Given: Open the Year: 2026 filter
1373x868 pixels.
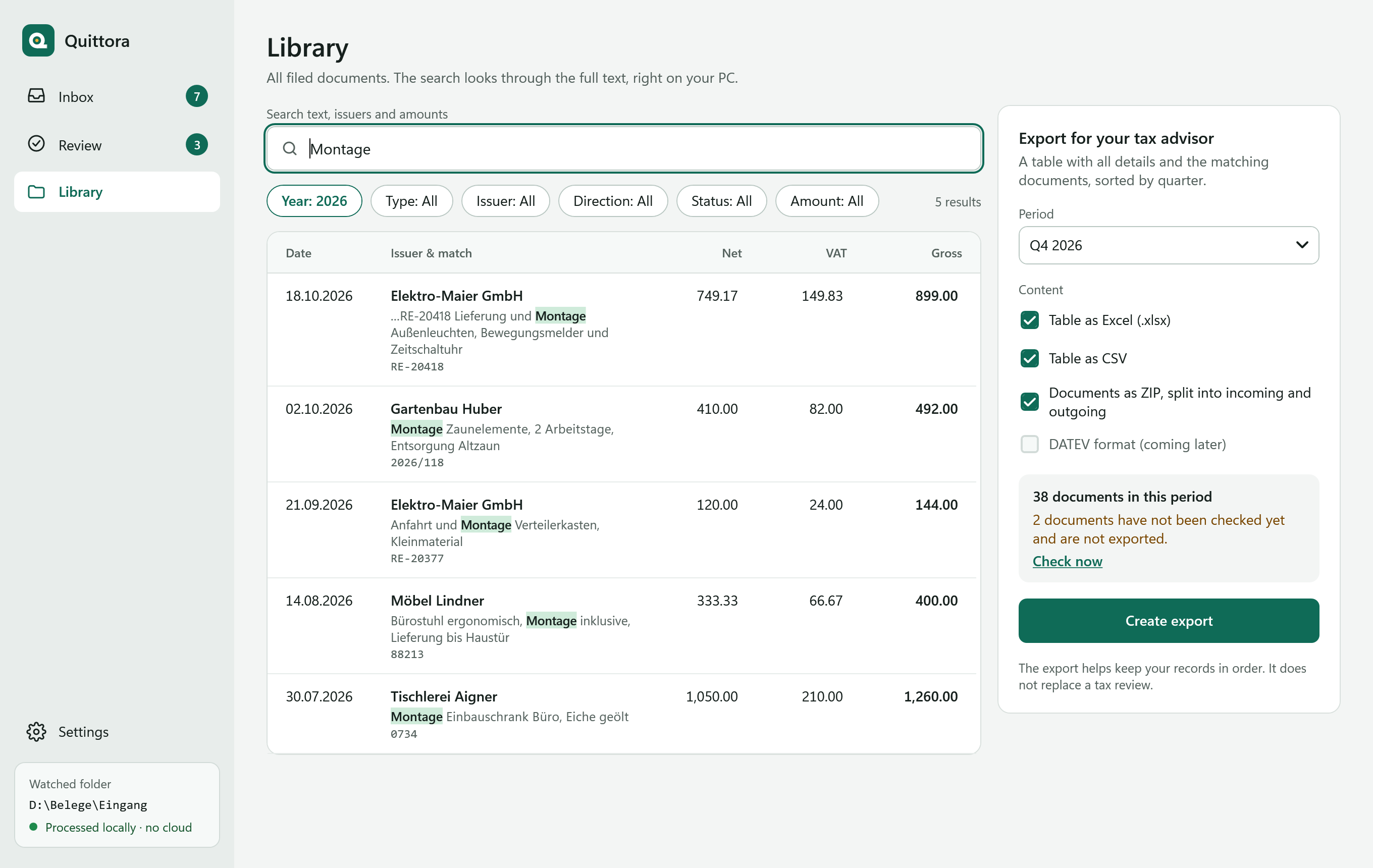Looking at the screenshot, I should 314,201.
